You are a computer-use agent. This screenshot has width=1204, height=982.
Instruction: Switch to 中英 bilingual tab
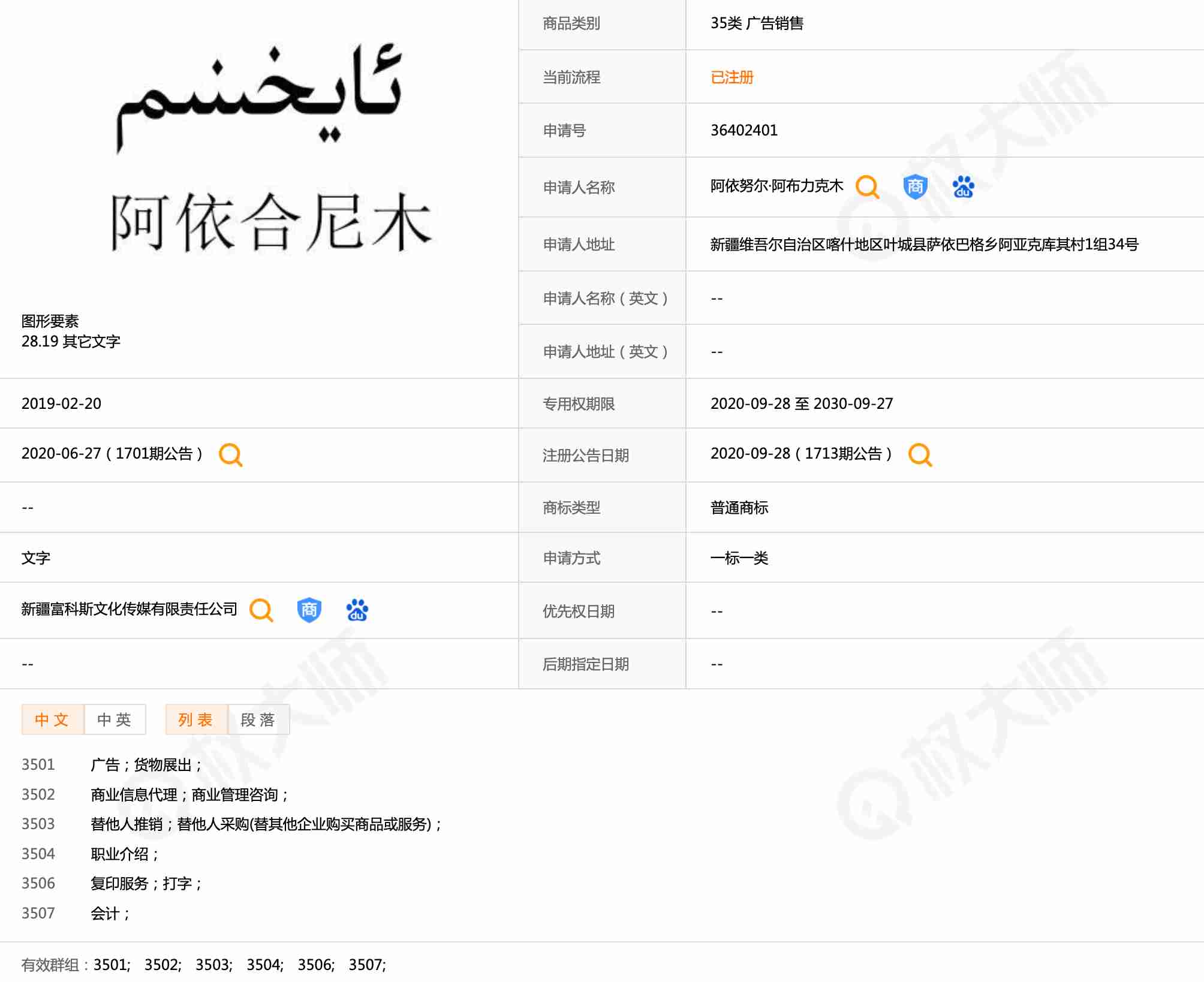click(x=115, y=719)
